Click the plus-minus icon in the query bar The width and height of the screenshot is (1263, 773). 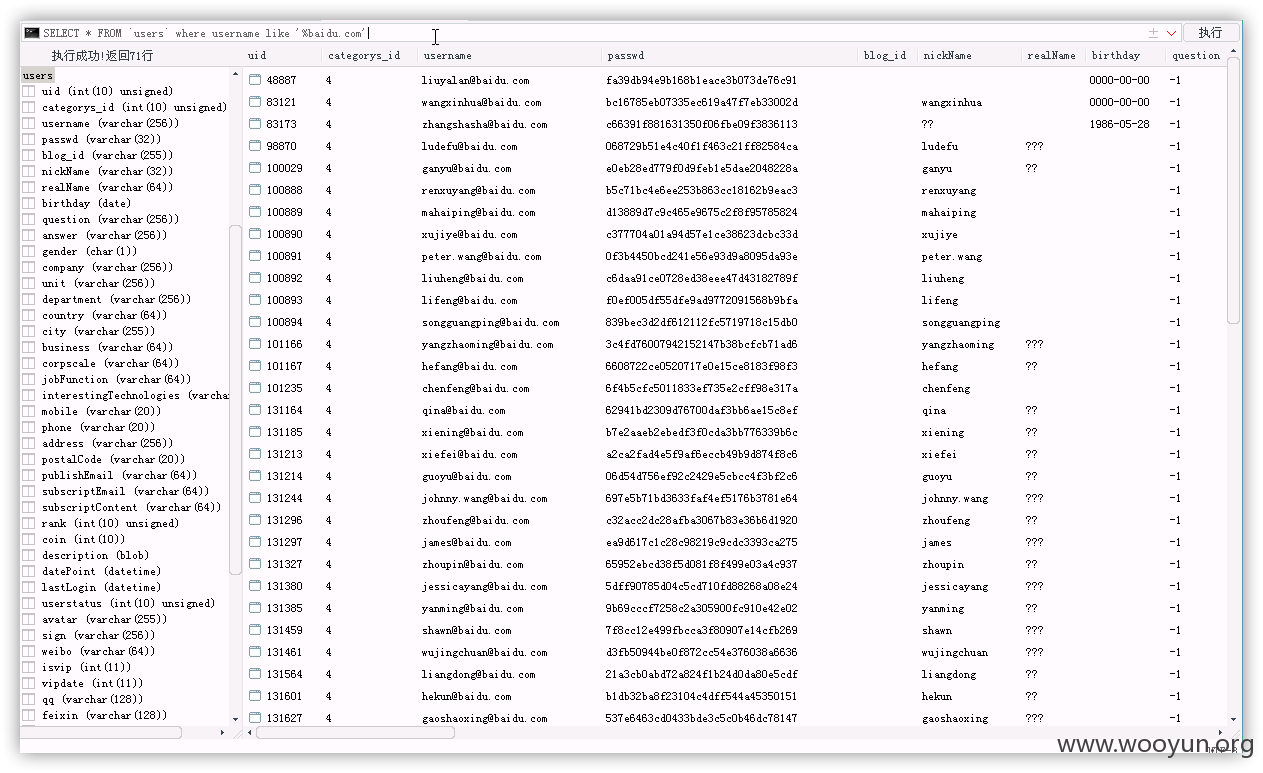click(x=1153, y=33)
